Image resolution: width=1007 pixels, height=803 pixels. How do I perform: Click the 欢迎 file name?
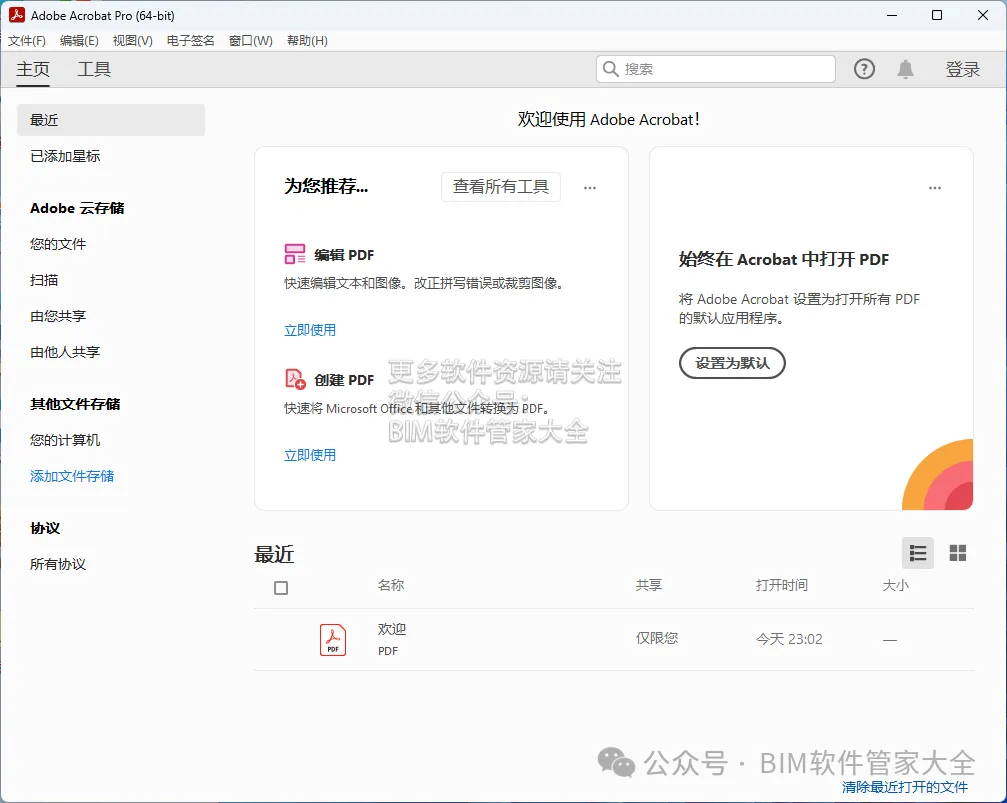coord(392,629)
